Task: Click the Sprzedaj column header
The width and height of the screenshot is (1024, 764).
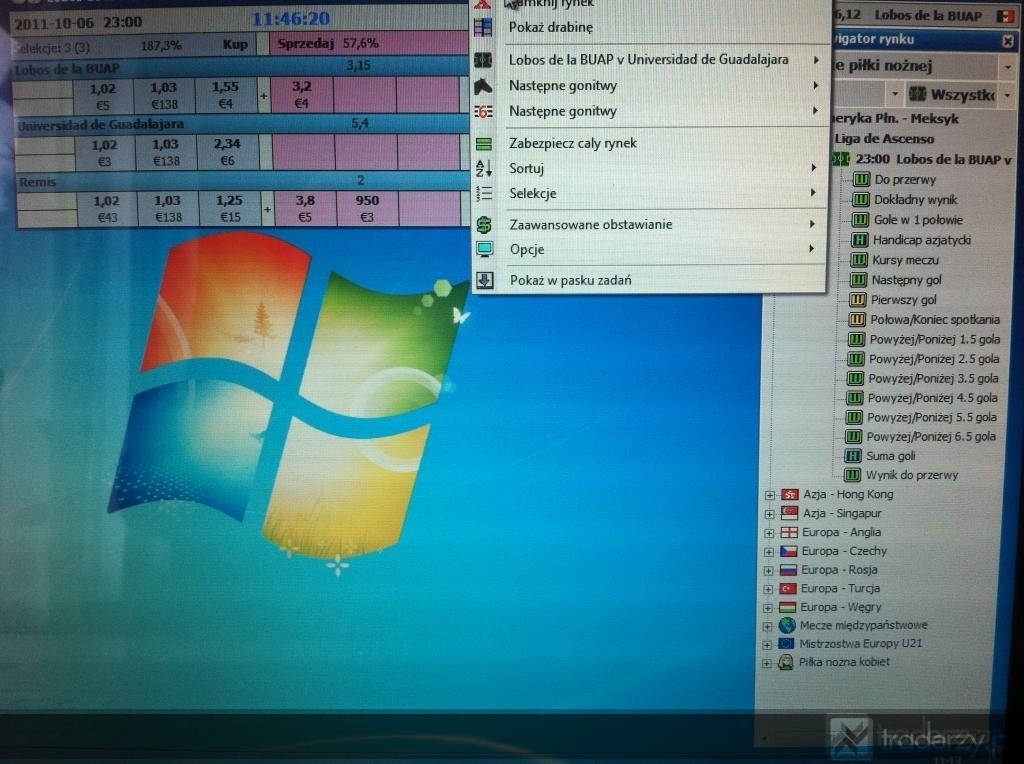Action: (x=305, y=44)
